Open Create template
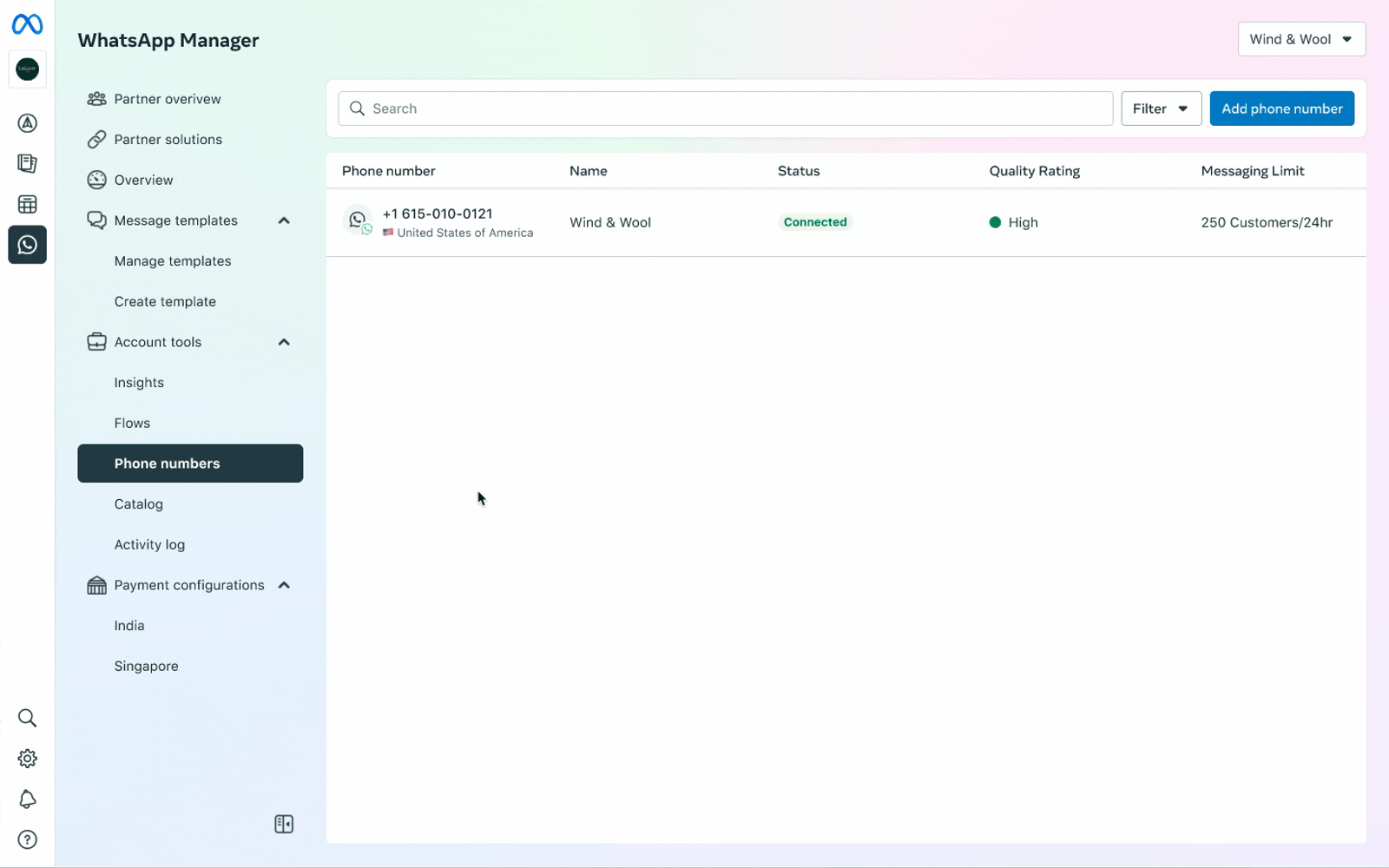Viewport: 1389px width, 868px height. (165, 302)
